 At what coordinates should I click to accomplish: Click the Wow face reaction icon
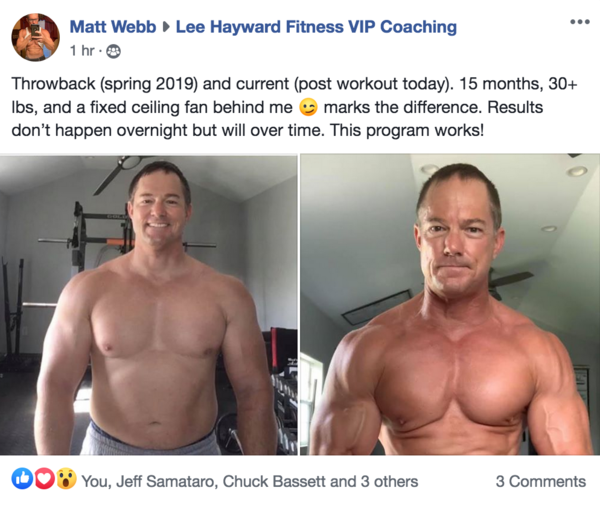[x=67, y=479]
